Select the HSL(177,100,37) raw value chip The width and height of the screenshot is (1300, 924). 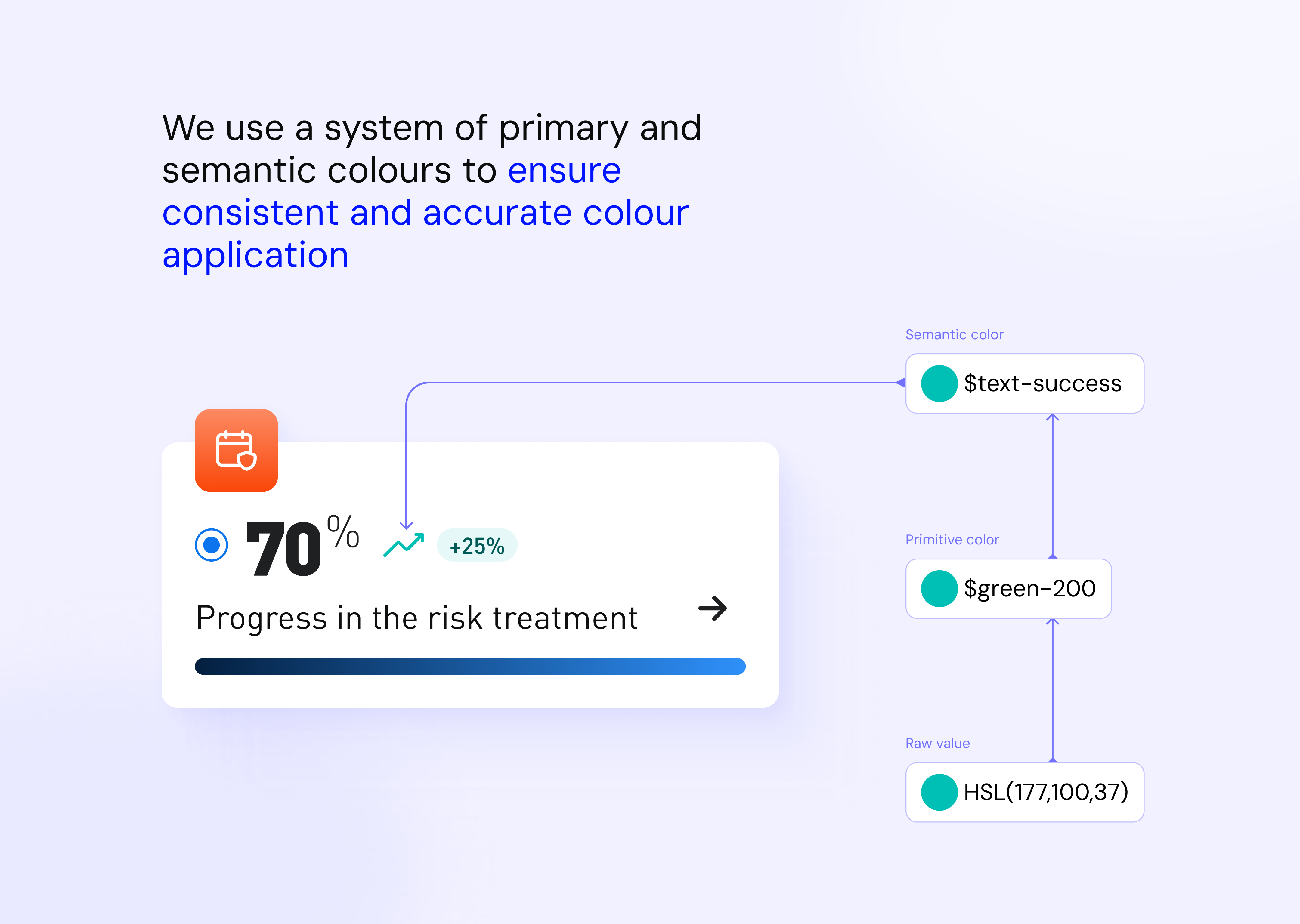click(x=1025, y=792)
